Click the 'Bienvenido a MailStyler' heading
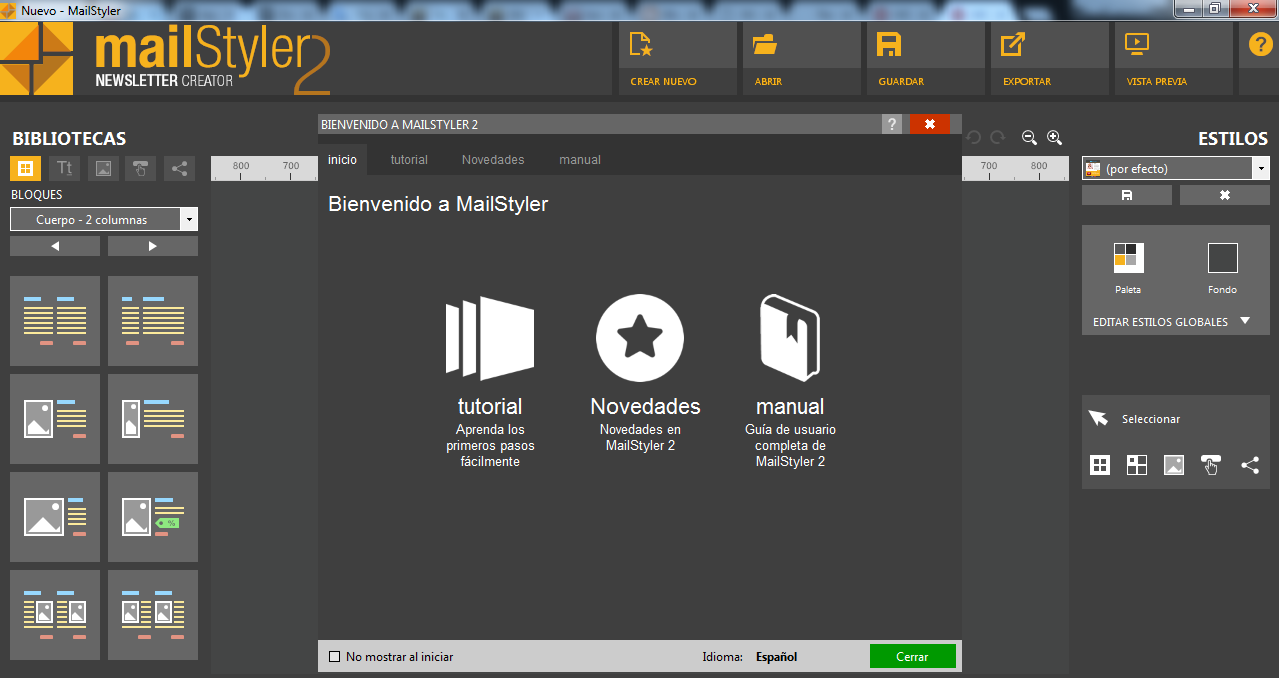 point(438,204)
